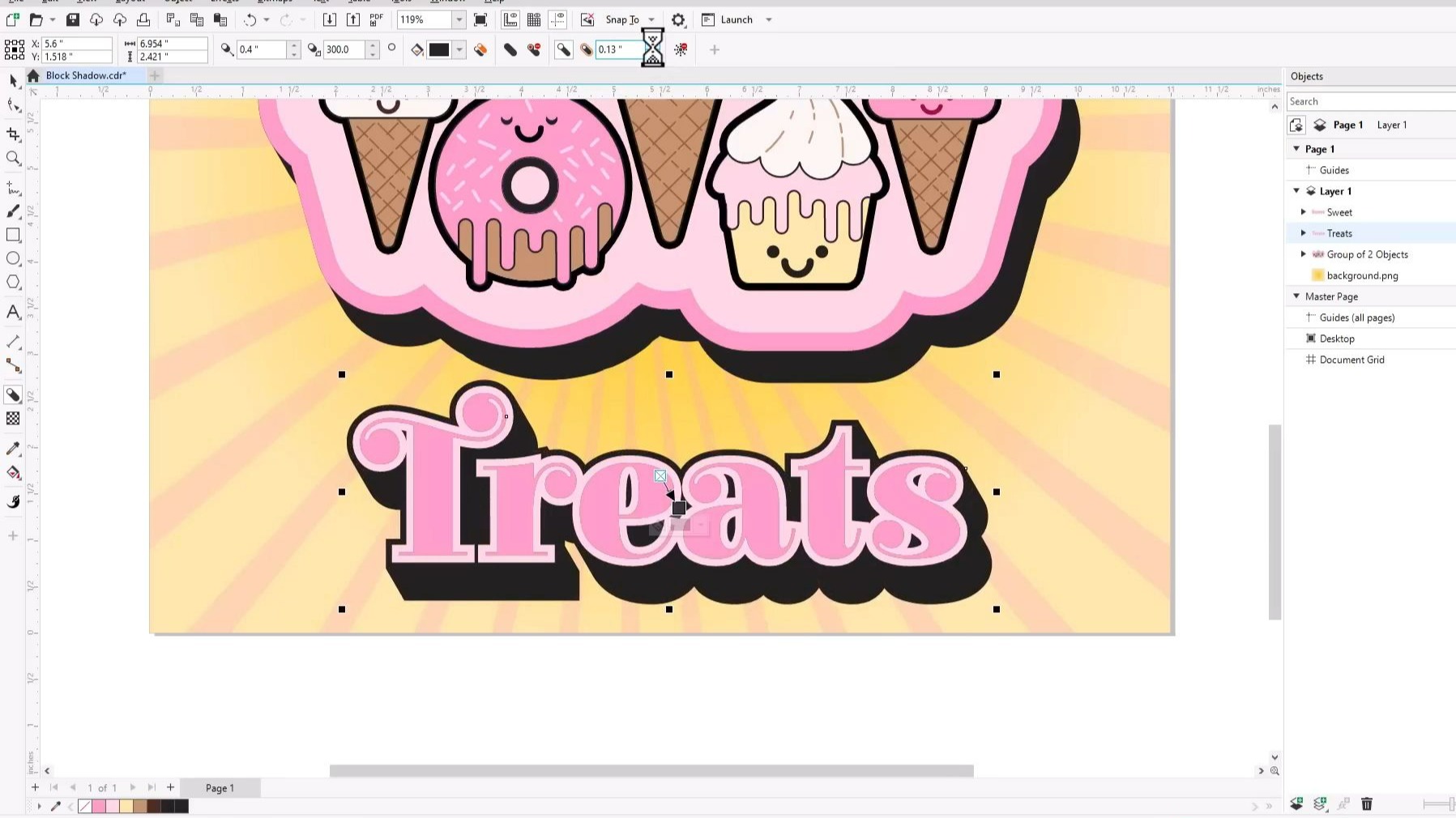This screenshot has width=1456, height=818.
Task: Select the Color Eyedropper tool
Action: [x=13, y=449]
